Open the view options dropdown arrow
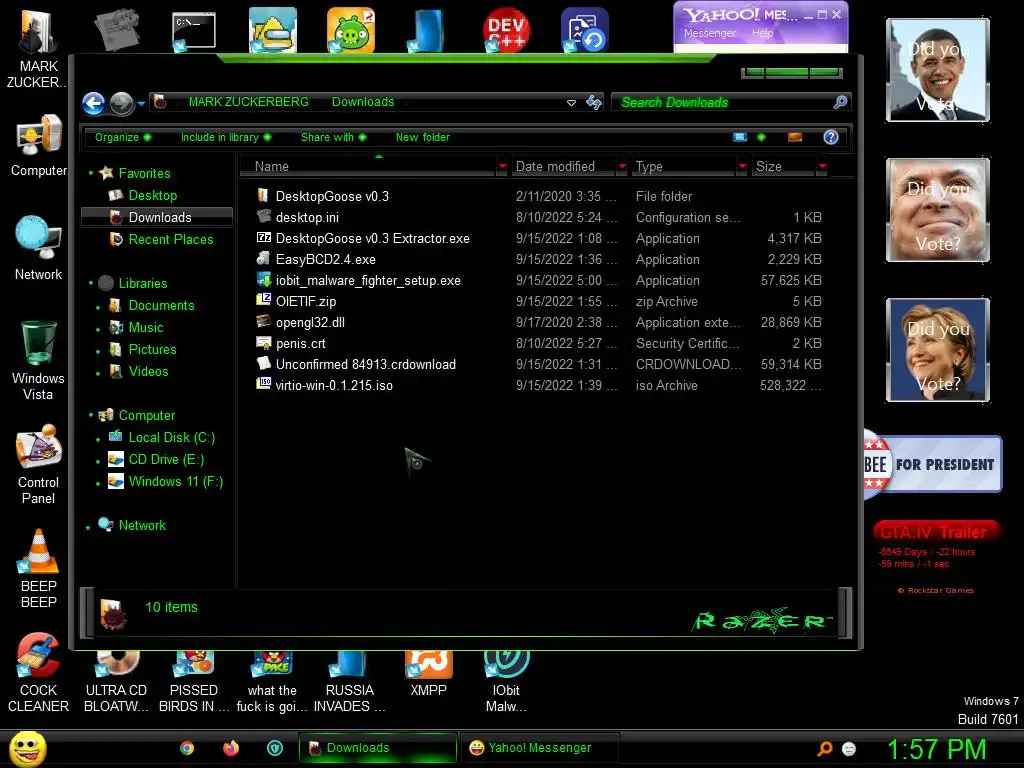1024x768 pixels. coord(761,137)
